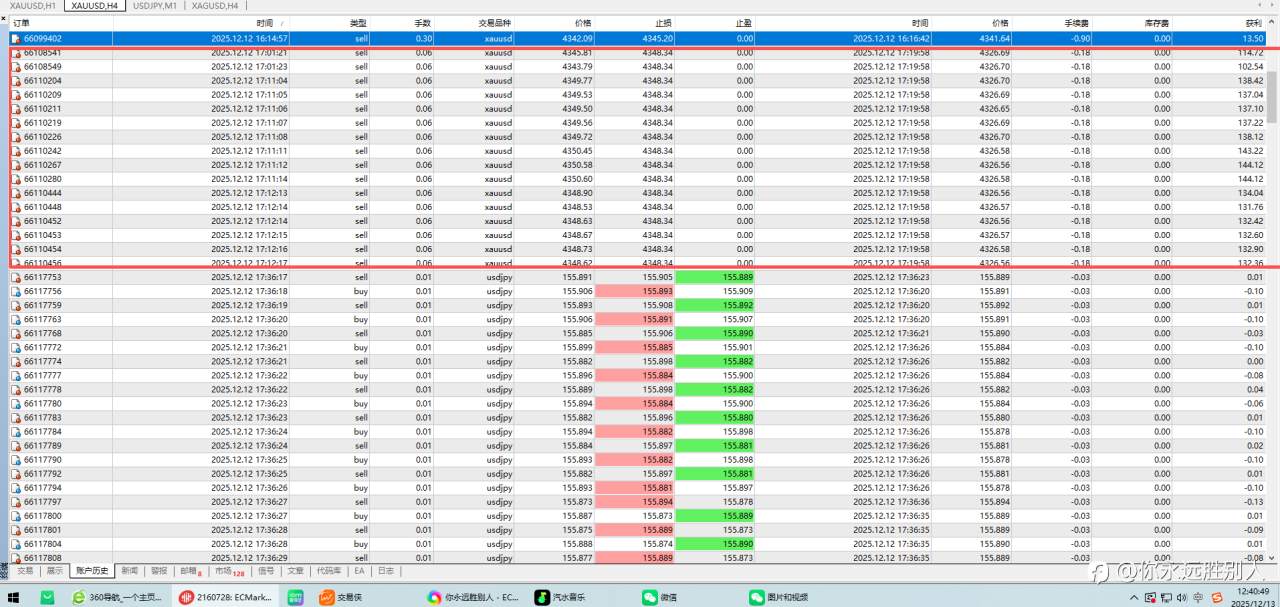The image size is (1280, 607).
Task: Click the order icon for row 66117753
Action: [16, 277]
